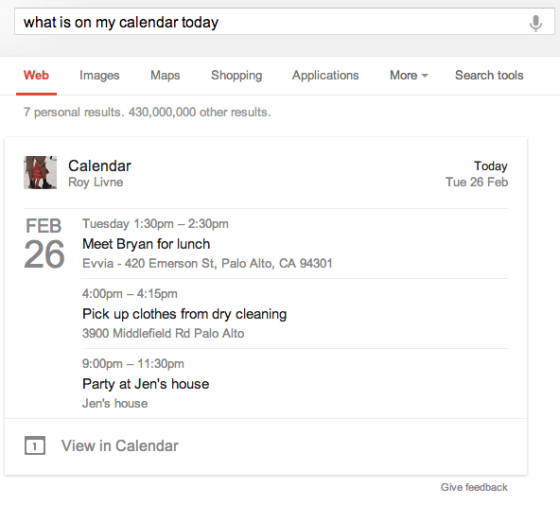Switch to the Images tab

(99, 75)
